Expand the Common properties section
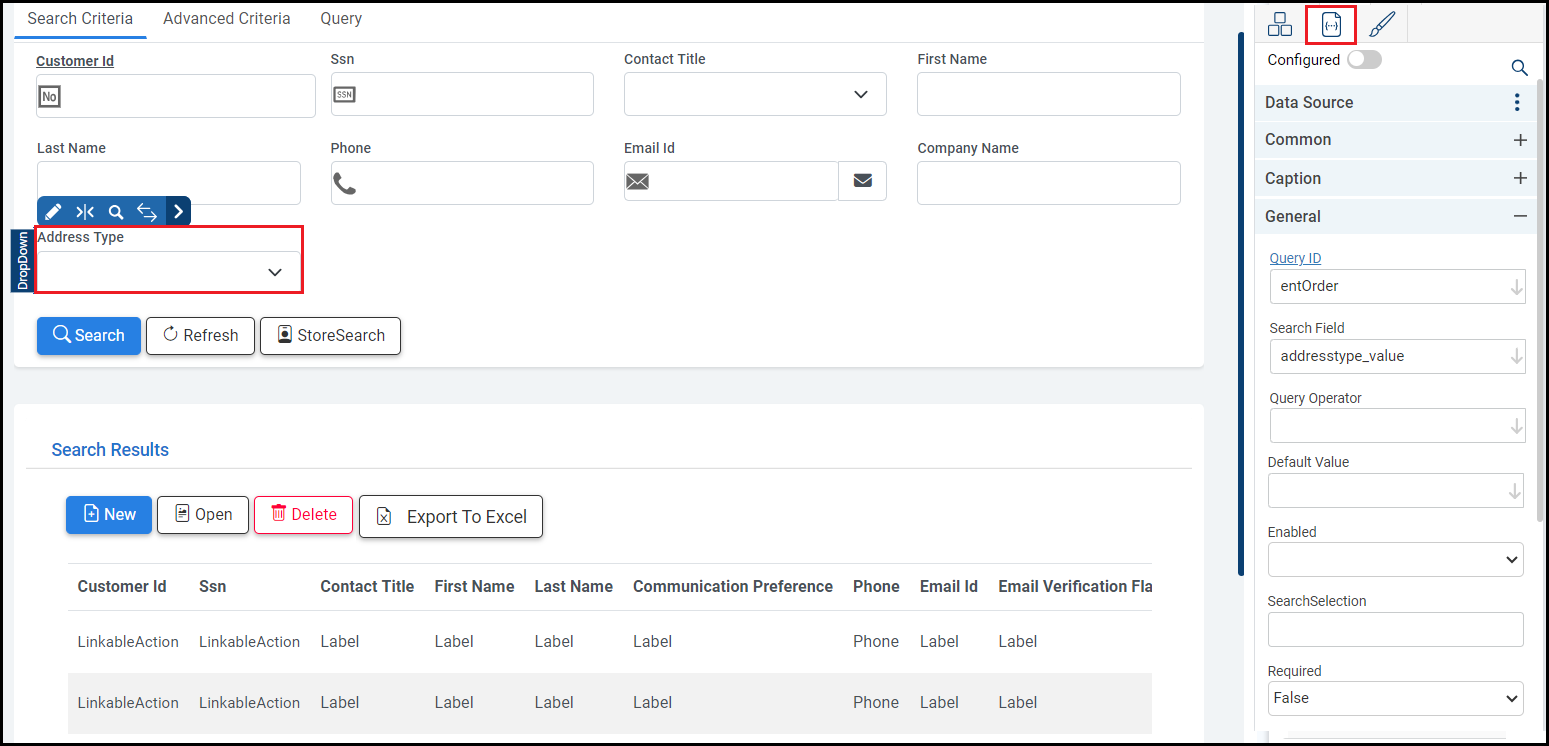Viewport: 1549px width, 746px height. [1520, 140]
